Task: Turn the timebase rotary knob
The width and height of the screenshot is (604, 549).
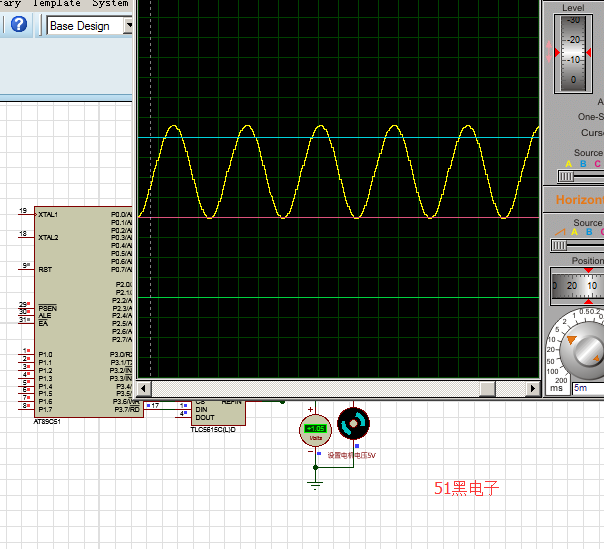Action: pyautogui.click(x=584, y=349)
